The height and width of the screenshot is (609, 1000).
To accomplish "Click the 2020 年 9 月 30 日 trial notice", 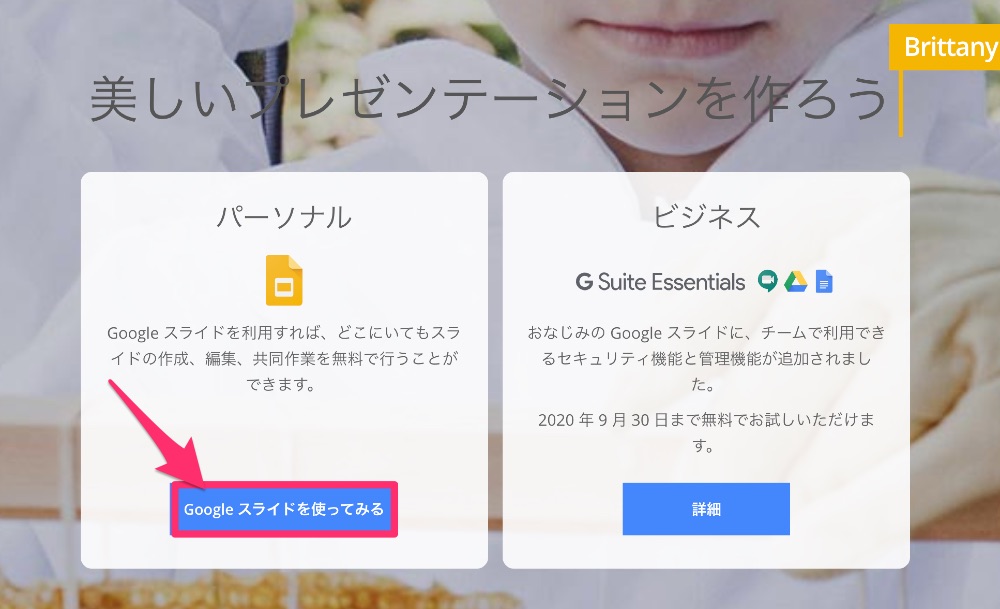I will (706, 432).
